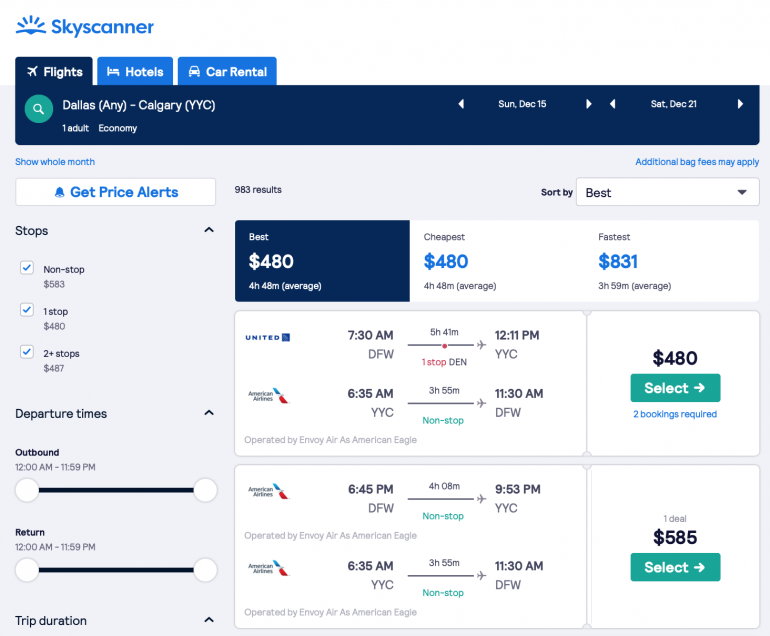The width and height of the screenshot is (770, 636).
Task: Go to previous departure date before Dec 15
Action: pyautogui.click(x=461, y=104)
